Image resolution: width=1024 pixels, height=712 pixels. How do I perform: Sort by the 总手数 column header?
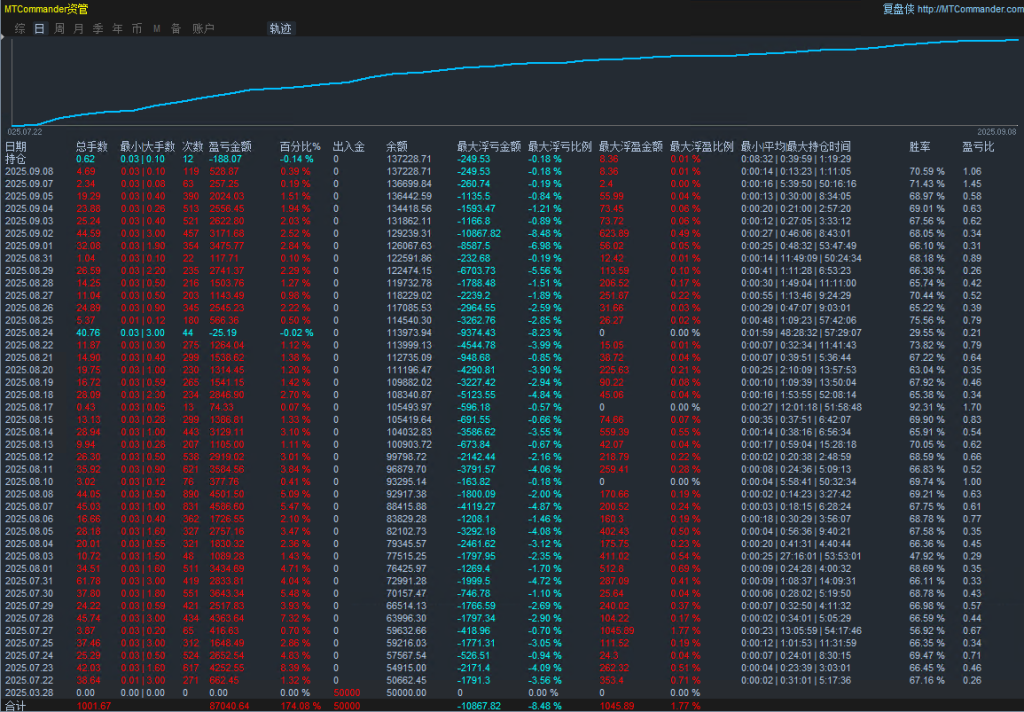click(x=92, y=146)
